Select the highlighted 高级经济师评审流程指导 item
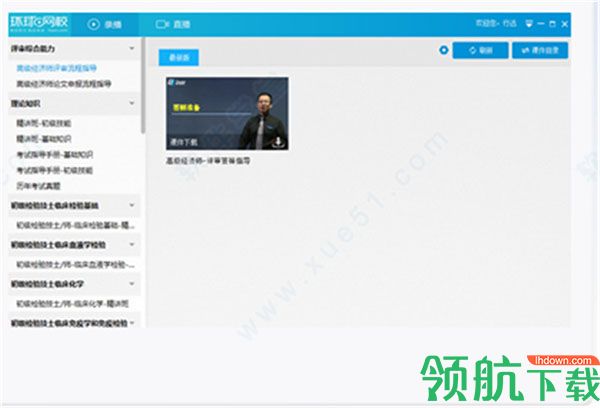The image size is (600, 408). tap(57, 68)
